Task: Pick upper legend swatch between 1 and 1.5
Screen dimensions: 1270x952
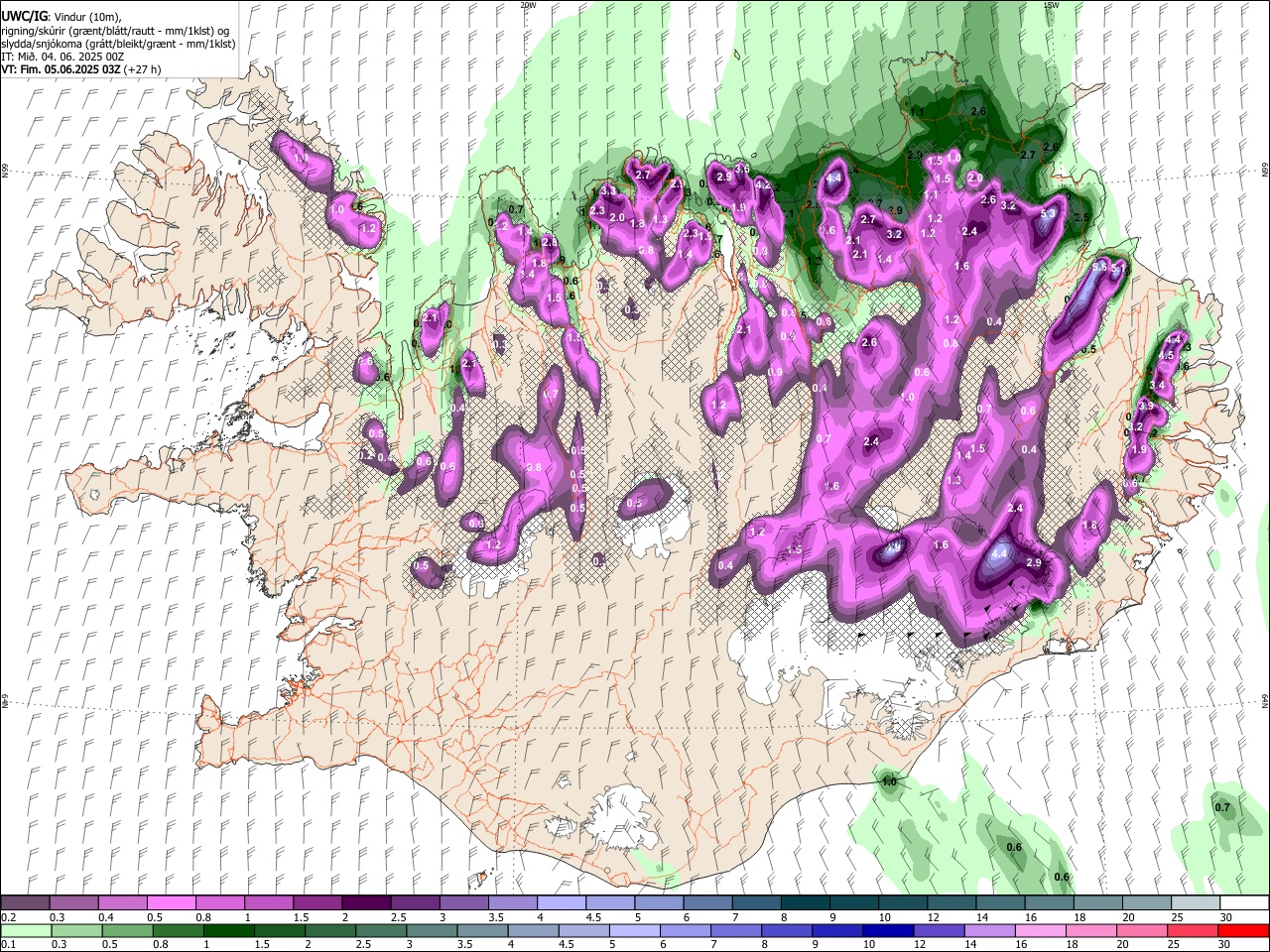Action: tap(268, 903)
